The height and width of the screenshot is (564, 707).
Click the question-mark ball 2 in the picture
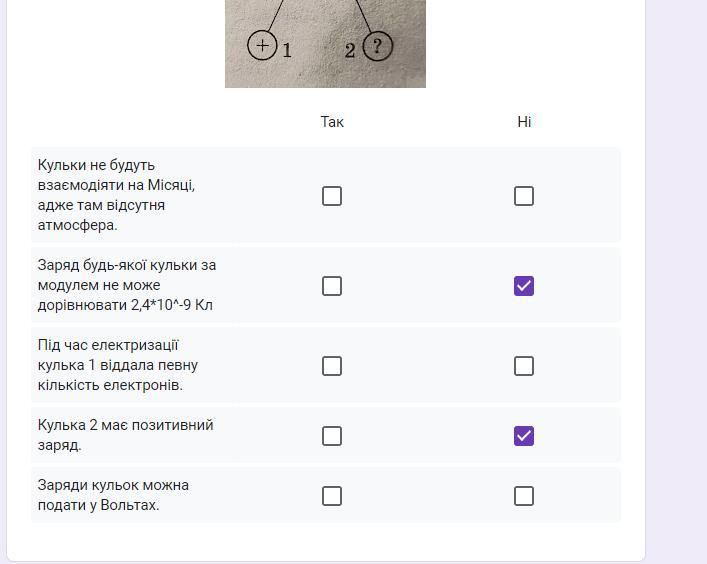tap(377, 46)
